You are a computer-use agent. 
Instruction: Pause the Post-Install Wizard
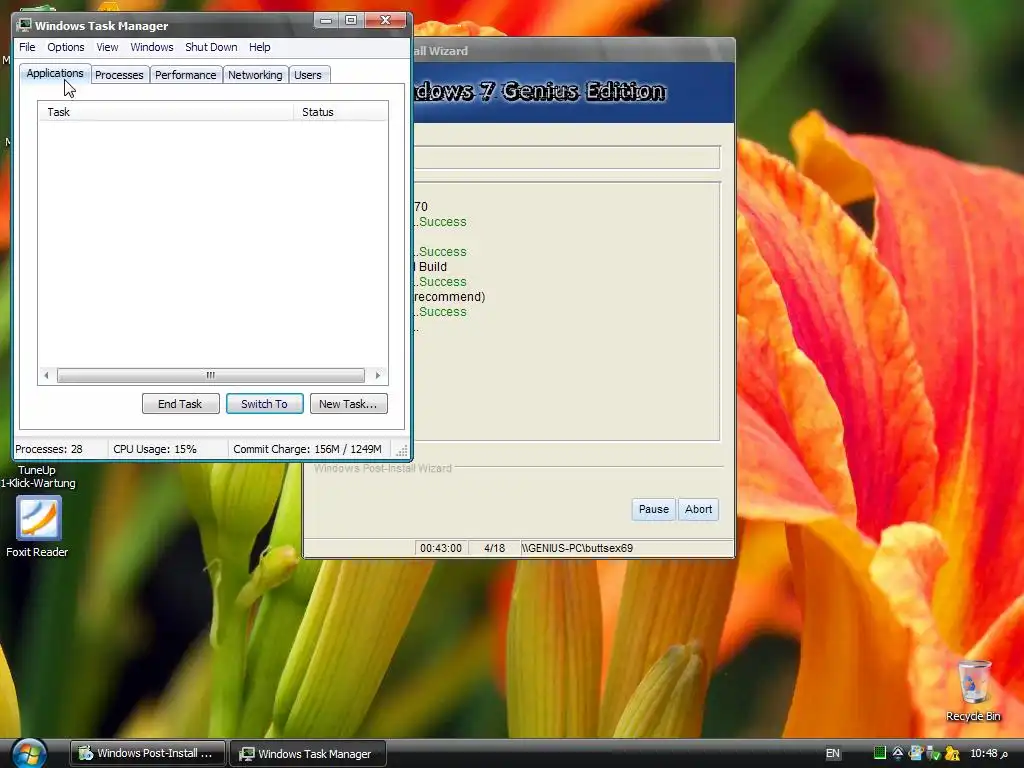click(654, 509)
